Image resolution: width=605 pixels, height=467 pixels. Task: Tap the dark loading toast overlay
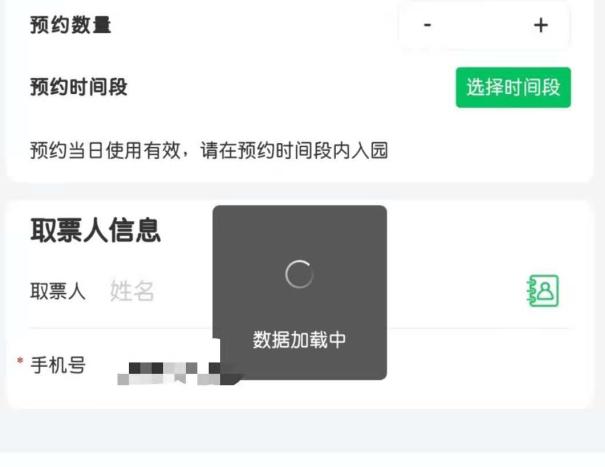point(300,293)
